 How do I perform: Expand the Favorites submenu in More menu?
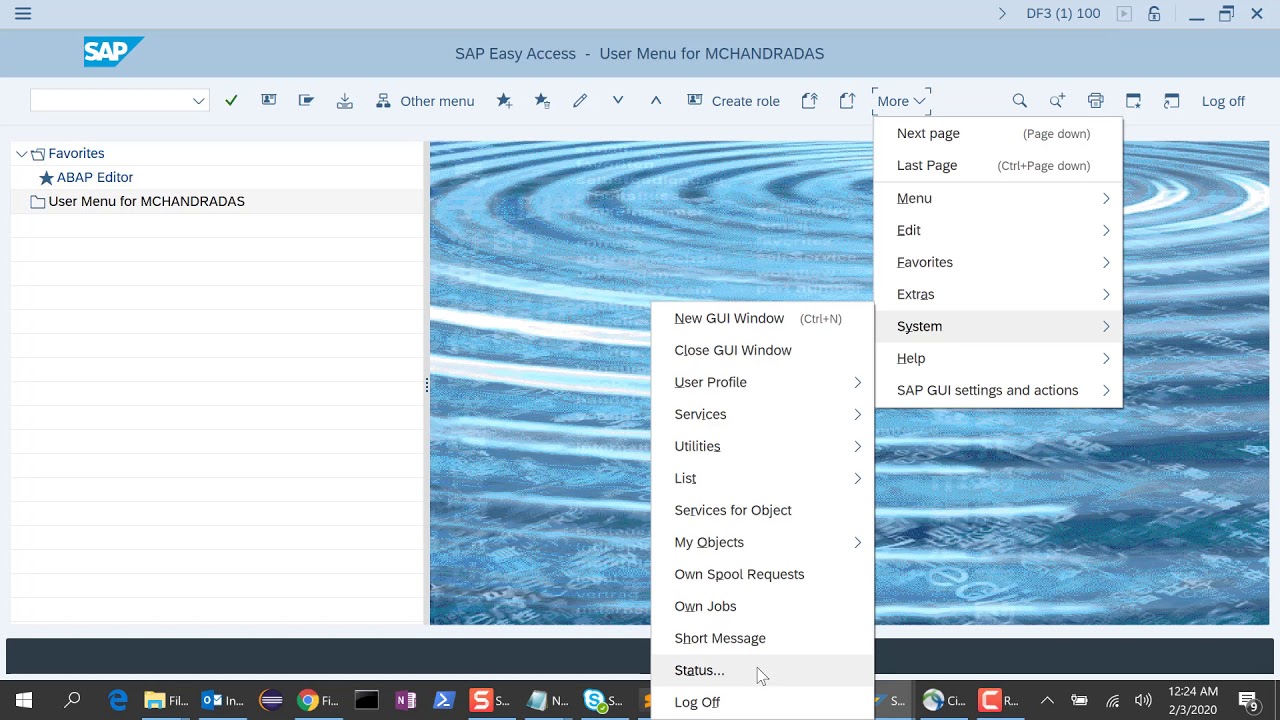click(x=998, y=262)
